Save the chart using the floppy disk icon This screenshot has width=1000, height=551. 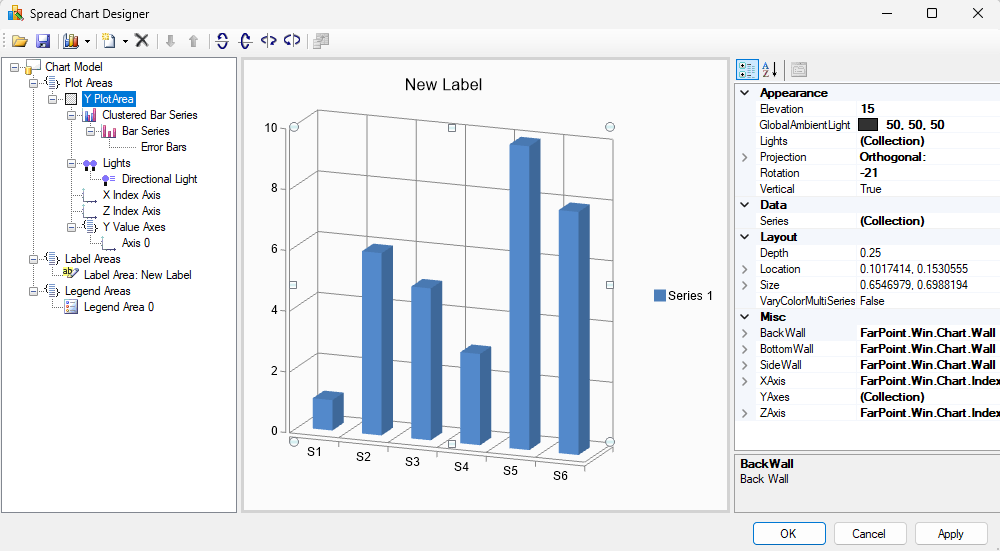(x=43, y=41)
